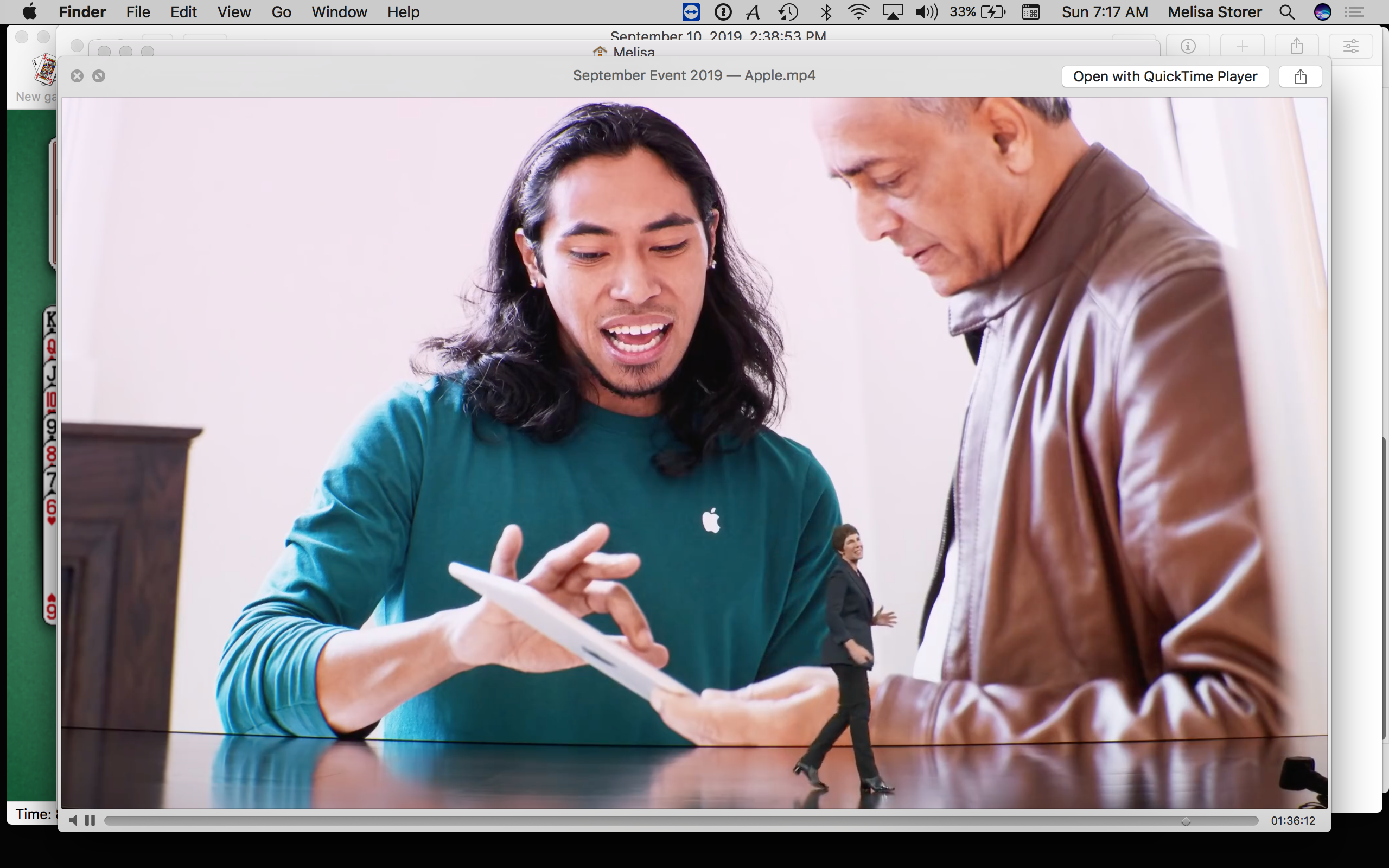The height and width of the screenshot is (868, 1389).
Task: Open the File menu
Action: [x=138, y=12]
